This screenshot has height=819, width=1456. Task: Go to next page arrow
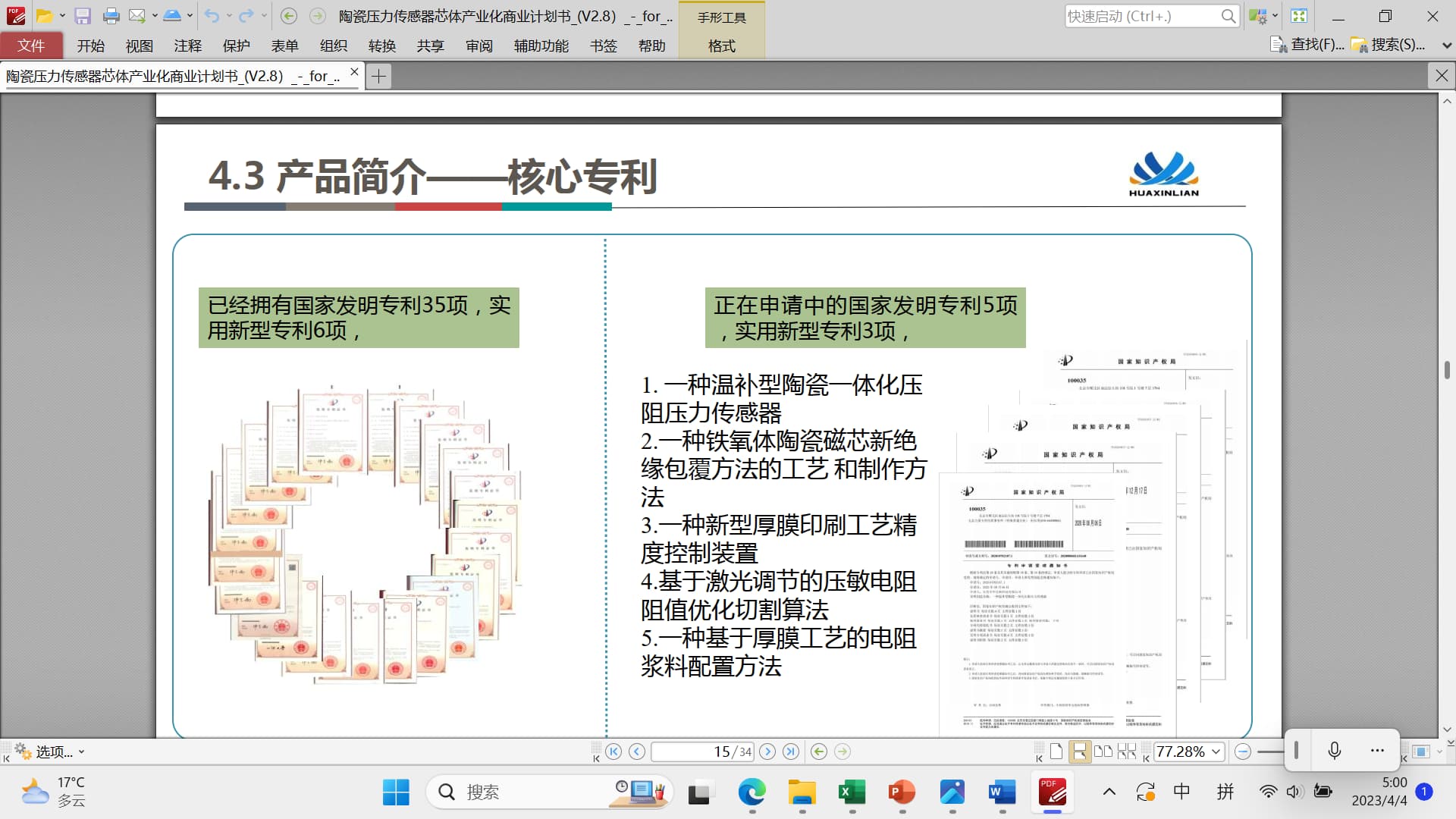click(767, 752)
